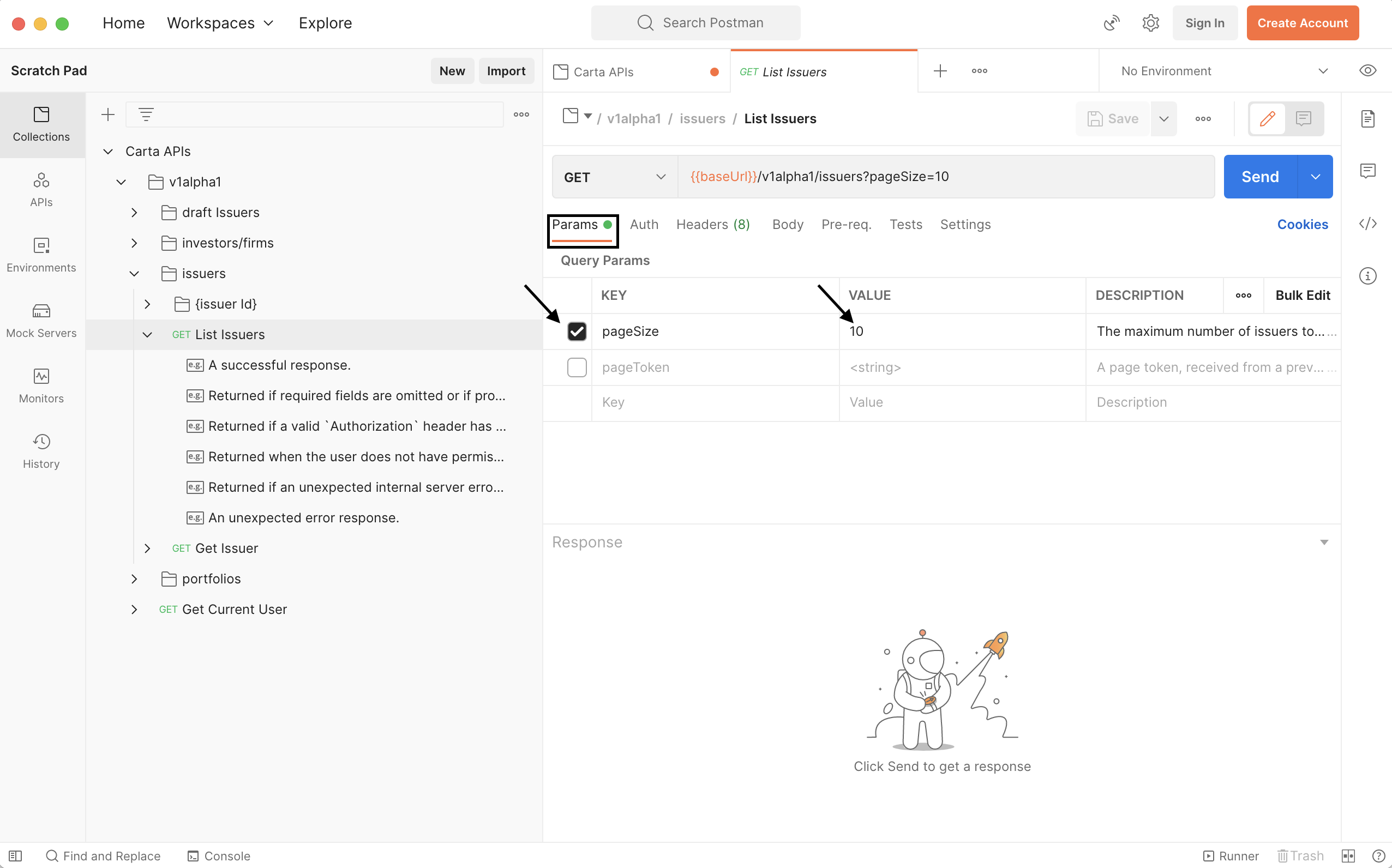Open the Cookies link
This screenshot has width=1392, height=868.
tap(1302, 225)
